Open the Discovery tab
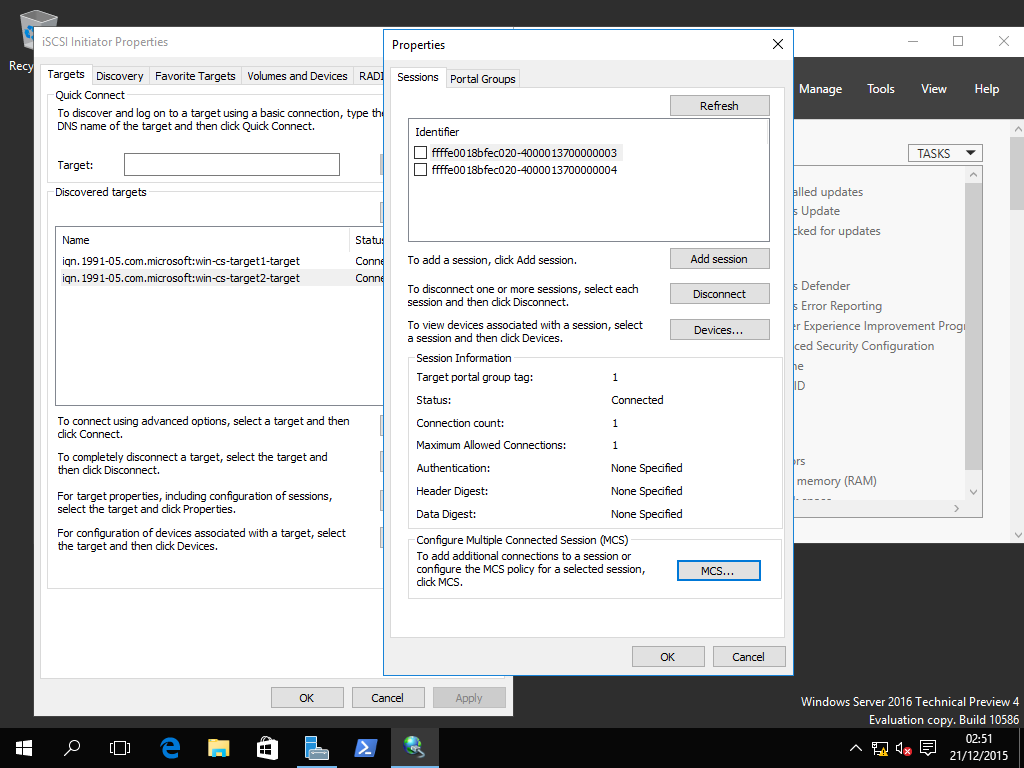1024x768 pixels. [x=120, y=76]
